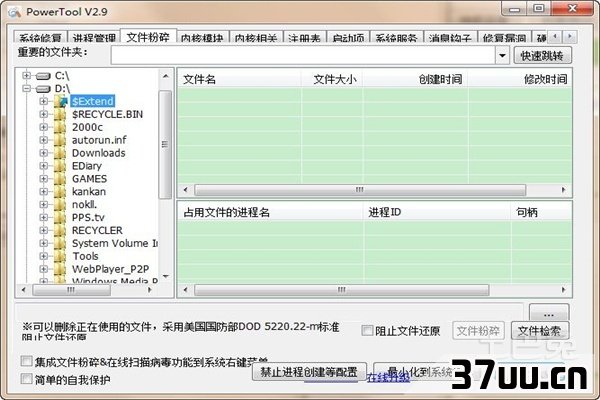Image resolution: width=600 pixels, height=400 pixels.
Task: Expand the GAMES folder node
Action: (x=44, y=179)
